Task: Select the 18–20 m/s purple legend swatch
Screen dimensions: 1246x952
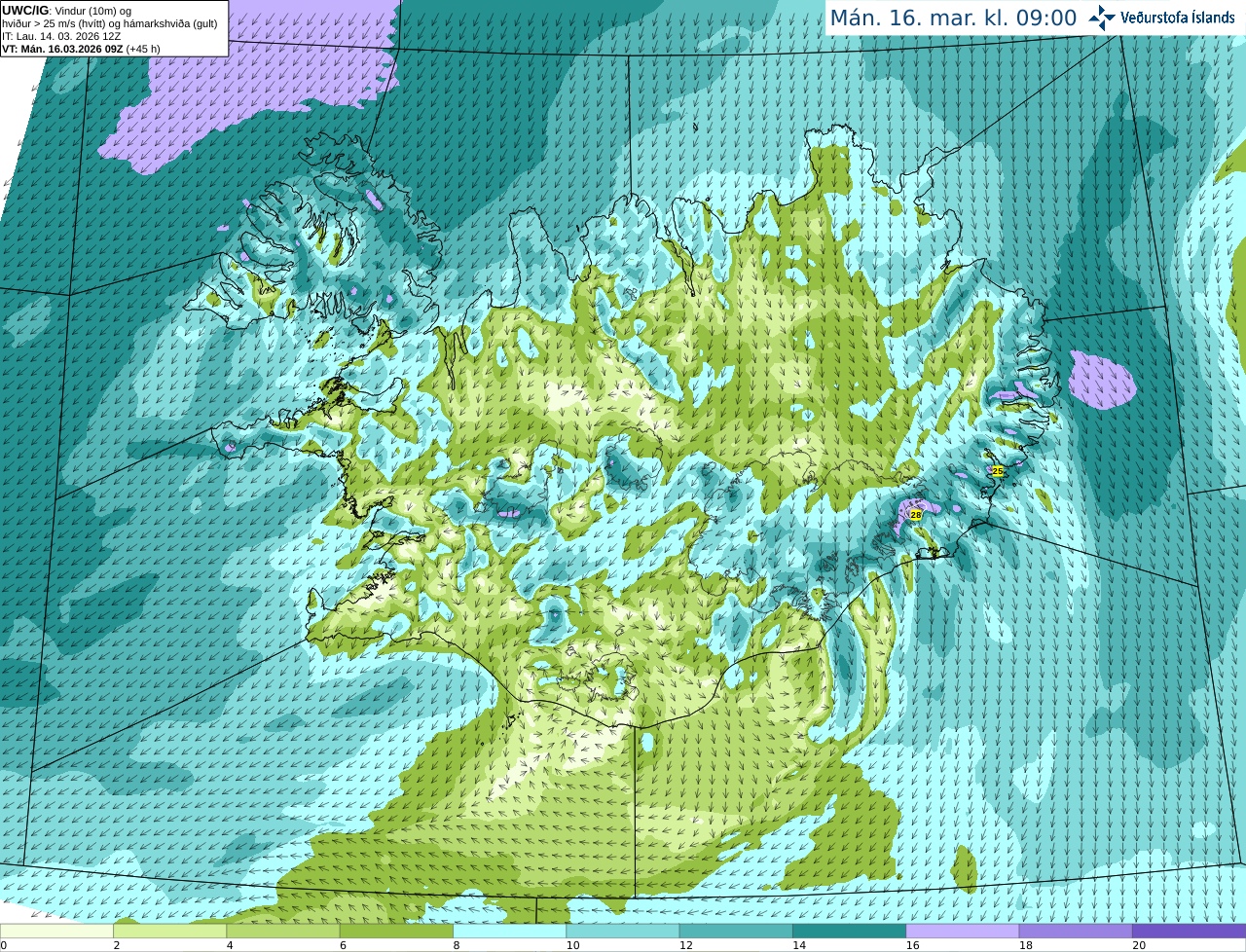Action: [1076, 931]
